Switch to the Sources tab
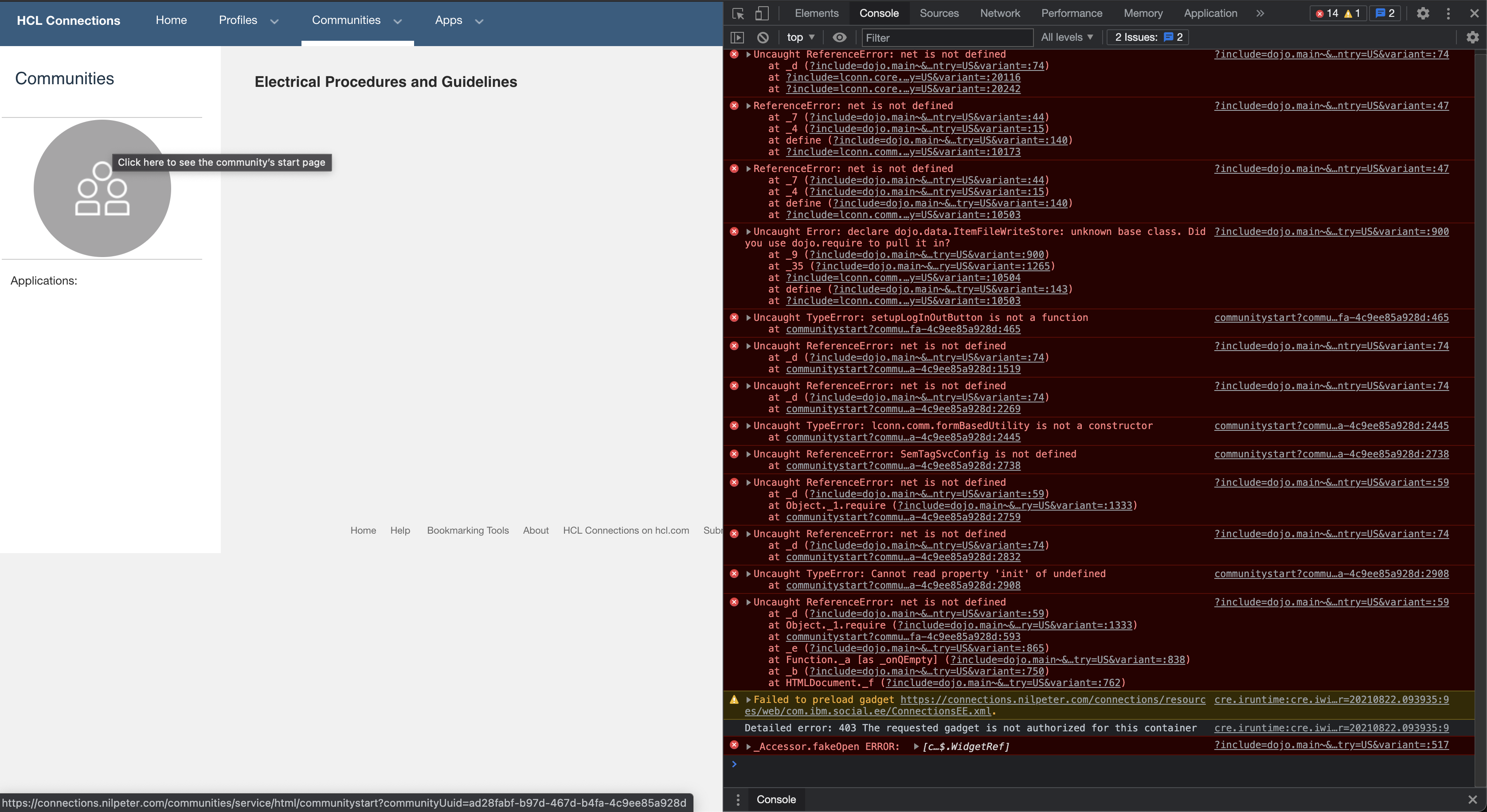Viewport: 1487px width, 812px height. (939, 13)
